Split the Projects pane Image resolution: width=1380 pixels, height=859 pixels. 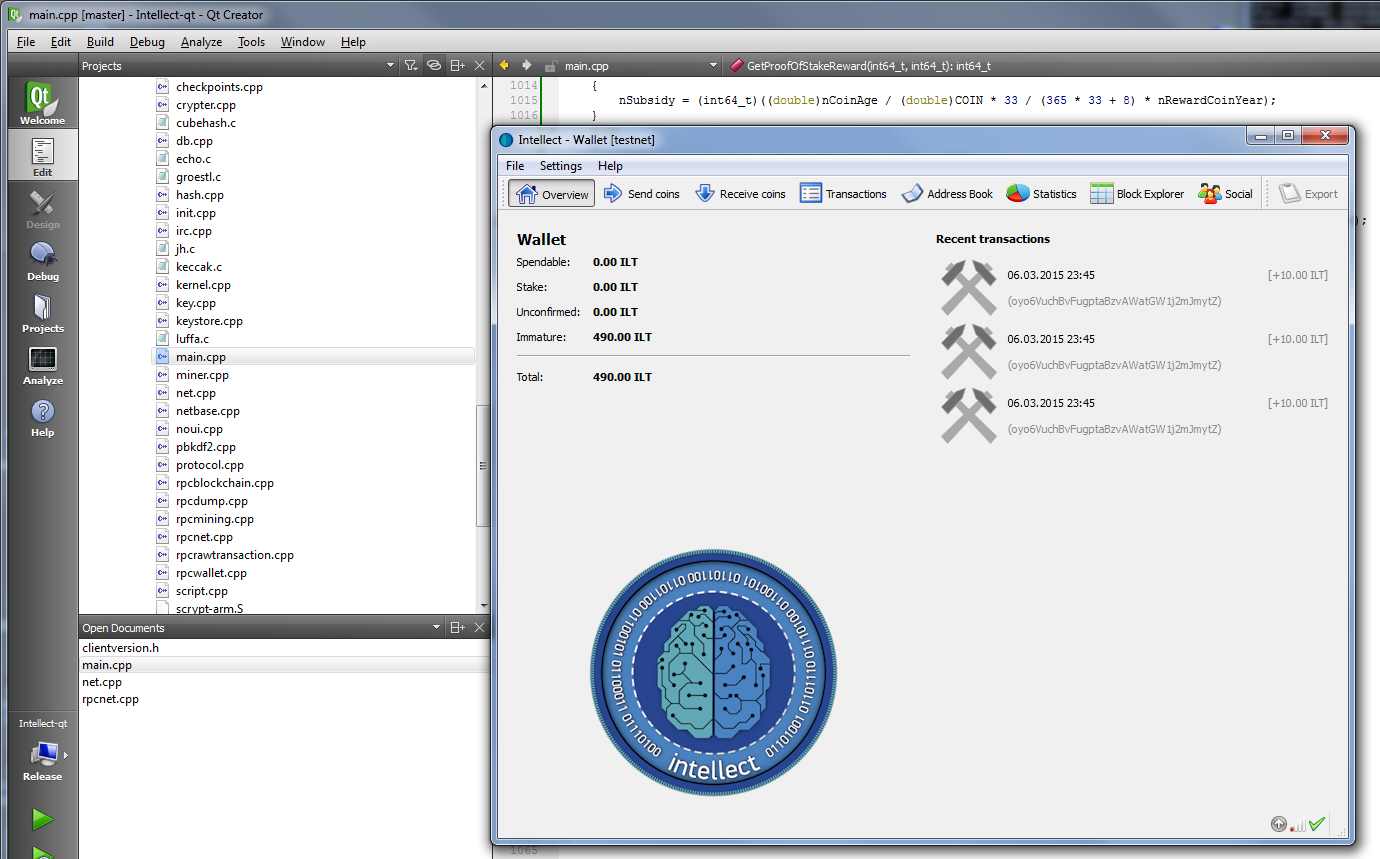457,66
